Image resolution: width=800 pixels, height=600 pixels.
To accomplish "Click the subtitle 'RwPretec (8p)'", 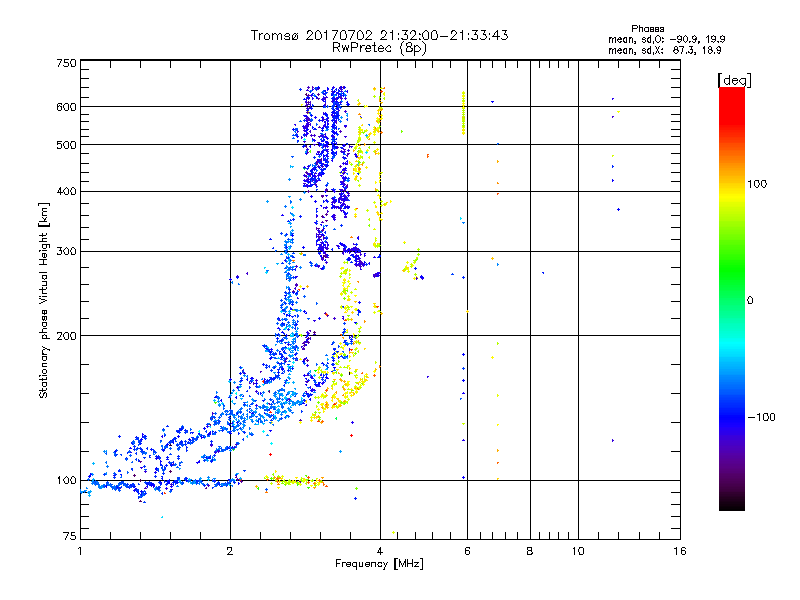I will [x=379, y=48].
